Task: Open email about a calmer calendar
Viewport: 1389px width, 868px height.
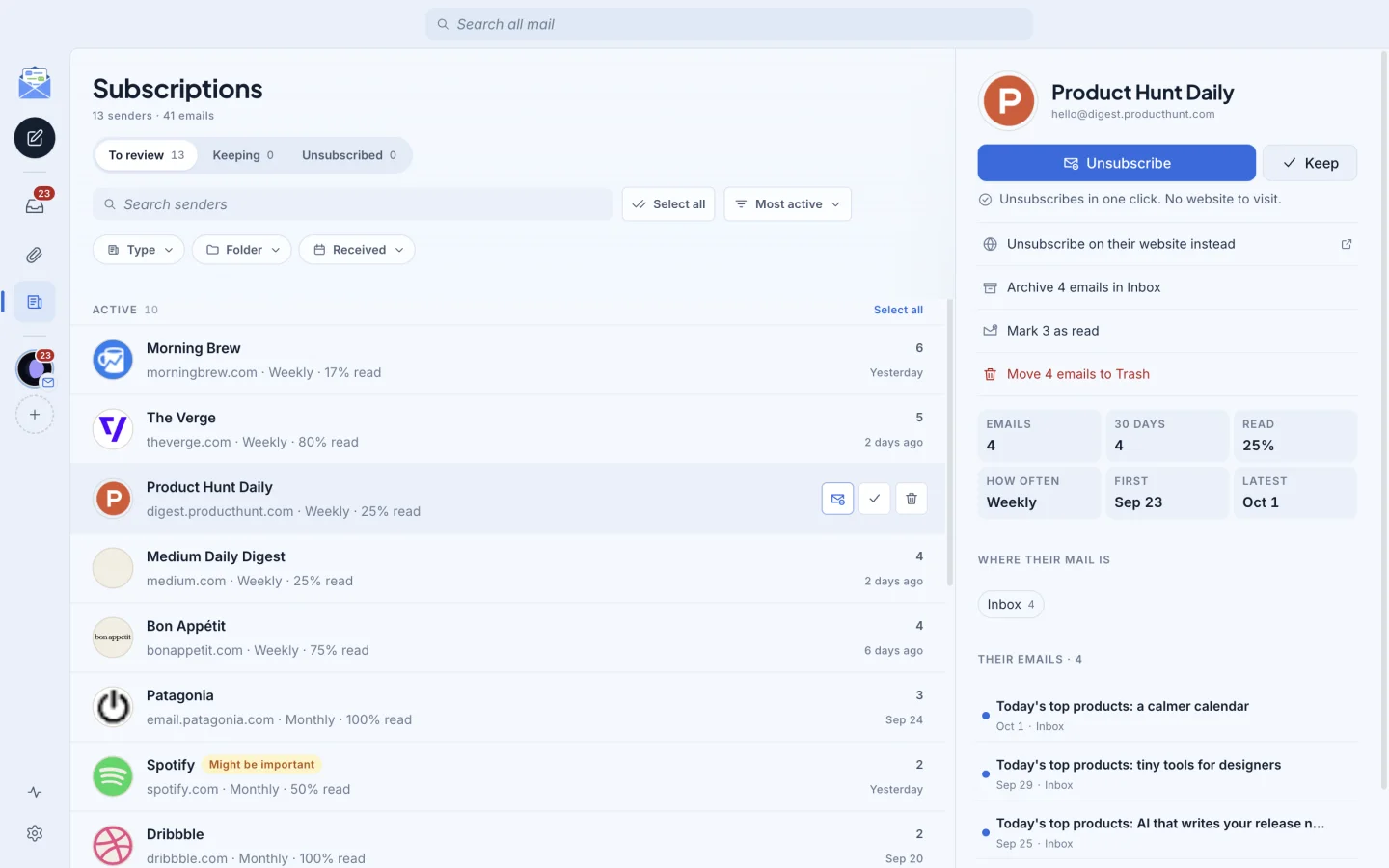Action: pos(1167,715)
